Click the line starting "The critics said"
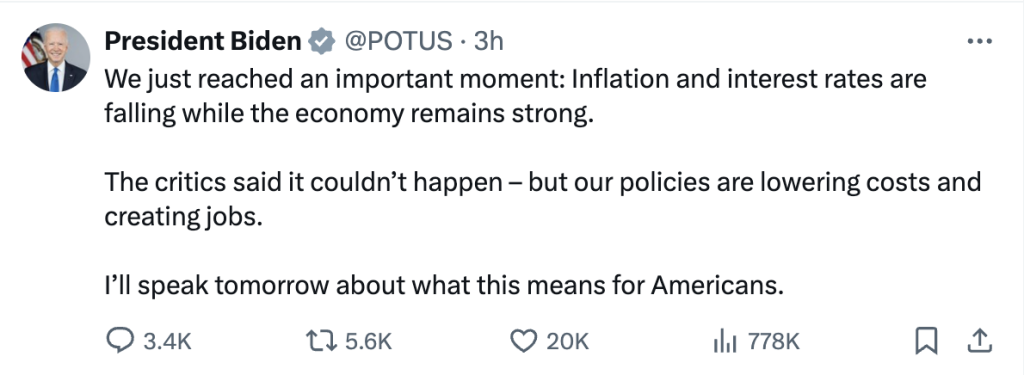The image size is (1024, 375). pos(543,181)
